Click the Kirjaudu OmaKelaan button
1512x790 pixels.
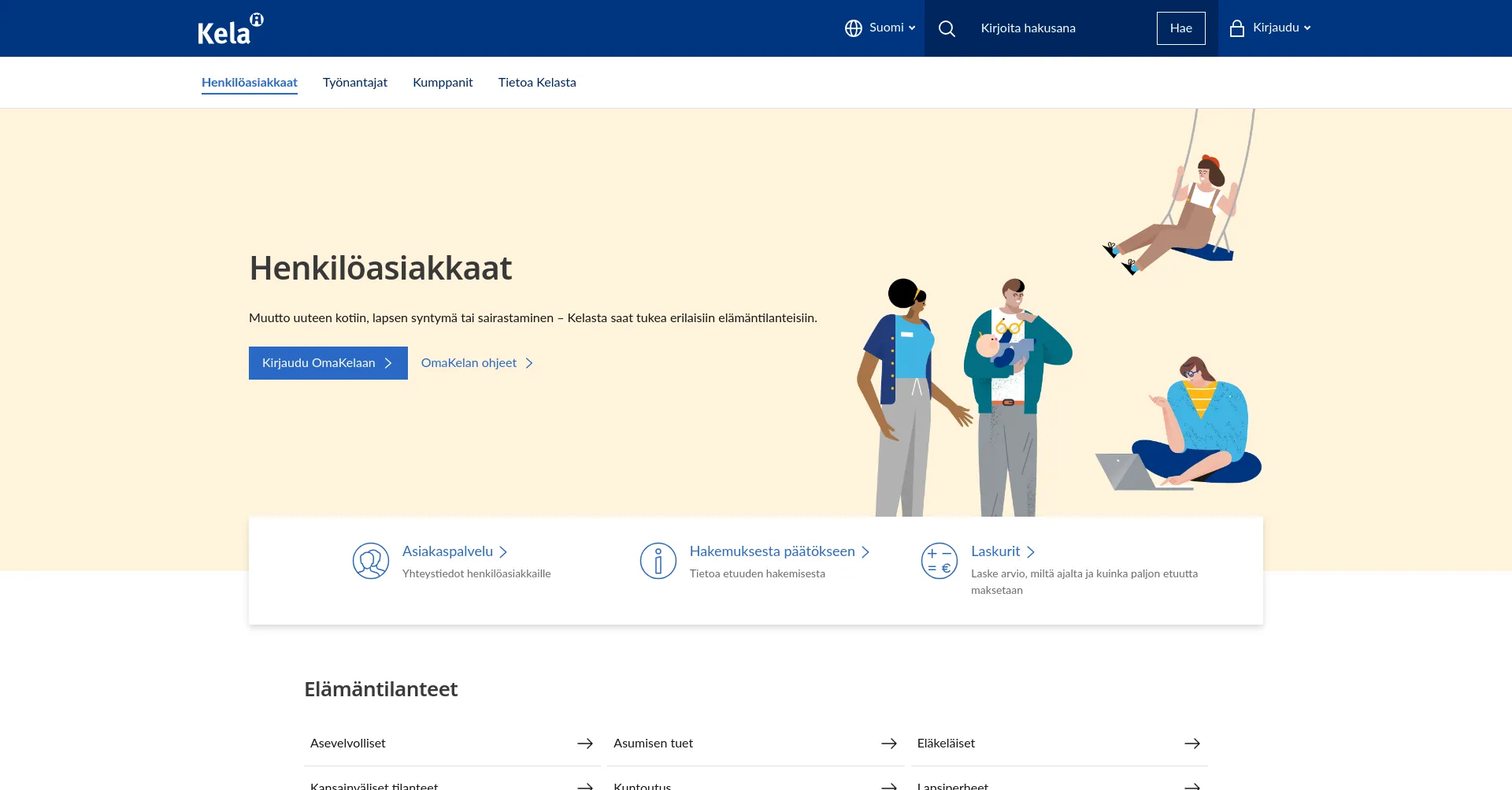tap(328, 363)
